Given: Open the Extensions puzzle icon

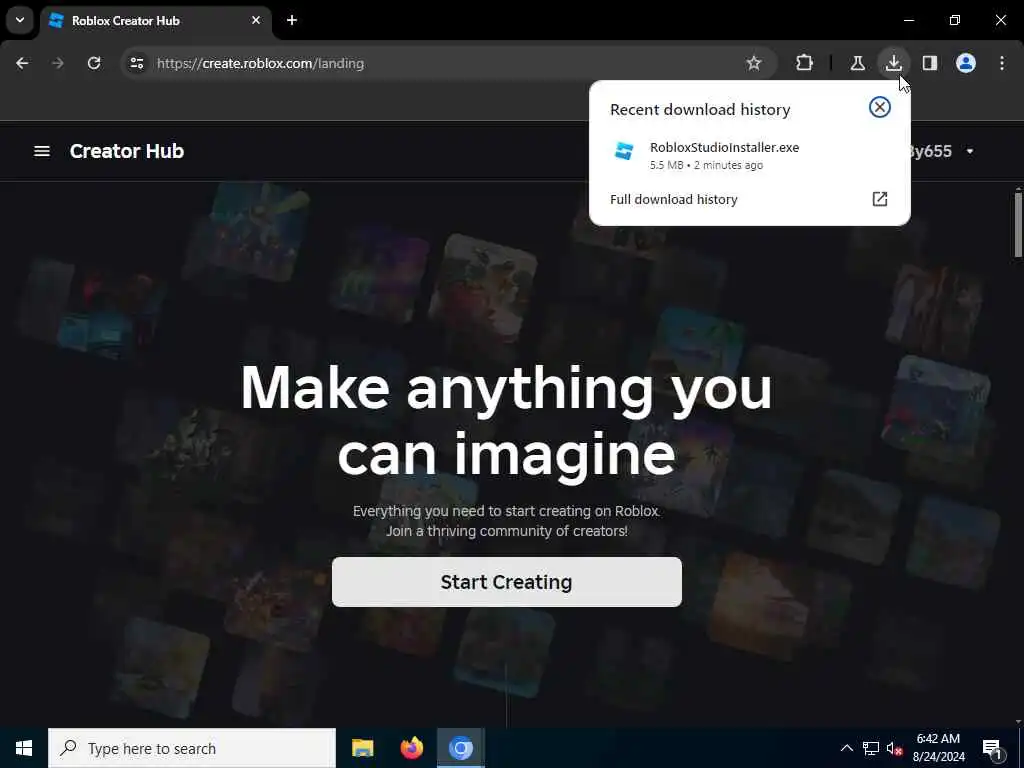Looking at the screenshot, I should [805, 63].
